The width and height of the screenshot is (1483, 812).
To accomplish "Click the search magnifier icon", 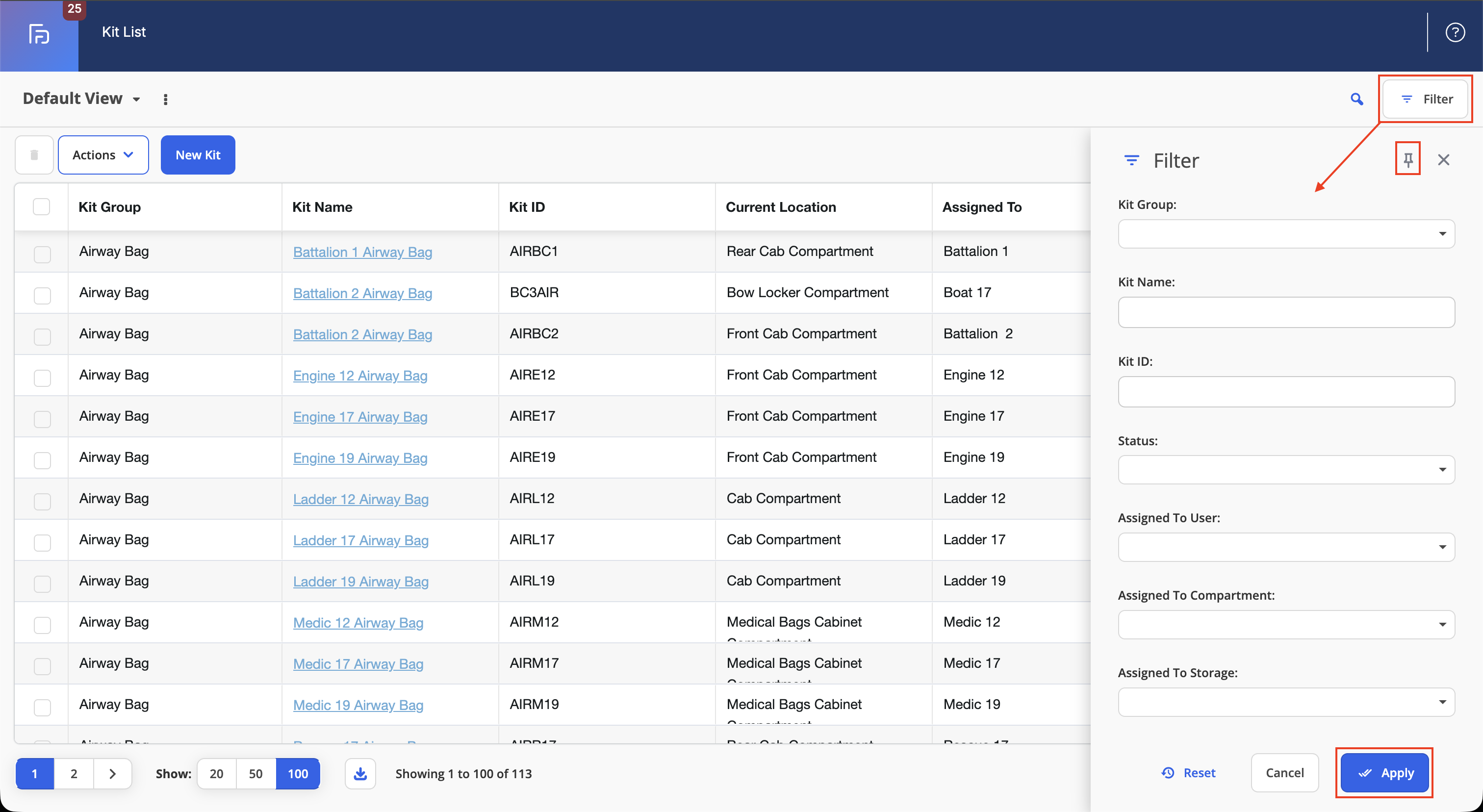I will click(1356, 99).
